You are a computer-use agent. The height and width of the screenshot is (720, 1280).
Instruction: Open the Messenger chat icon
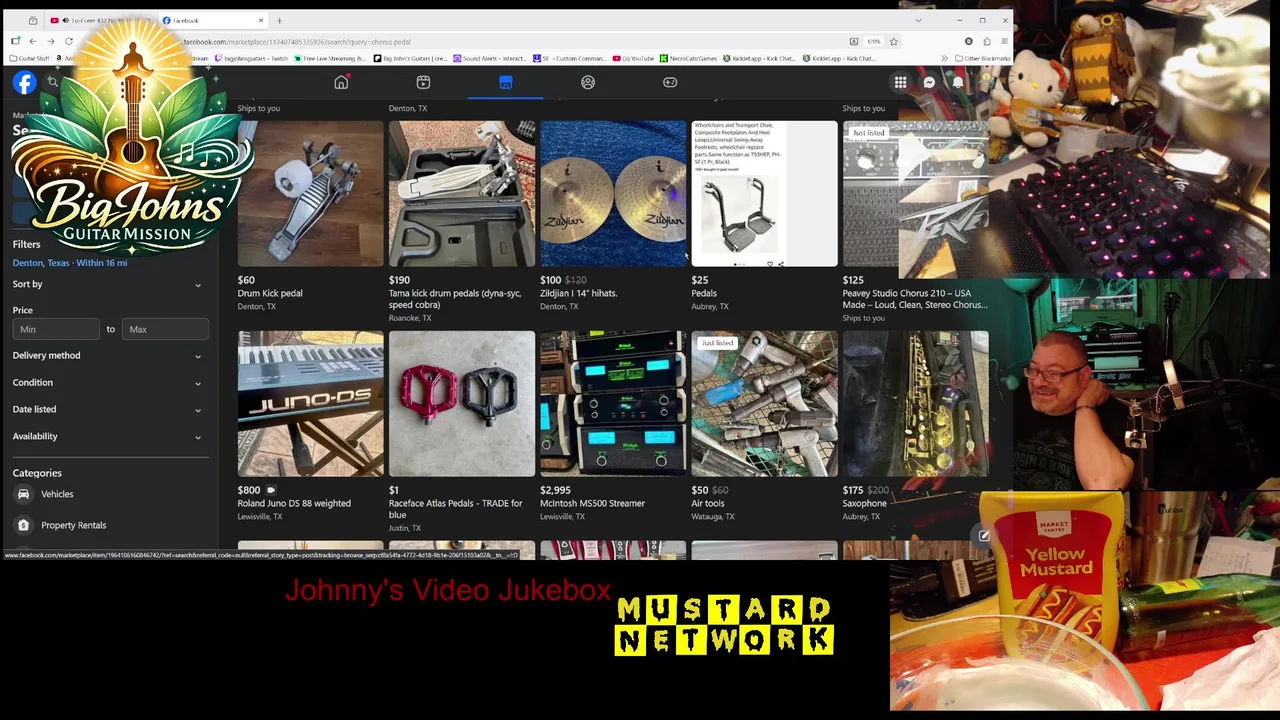[x=929, y=83]
